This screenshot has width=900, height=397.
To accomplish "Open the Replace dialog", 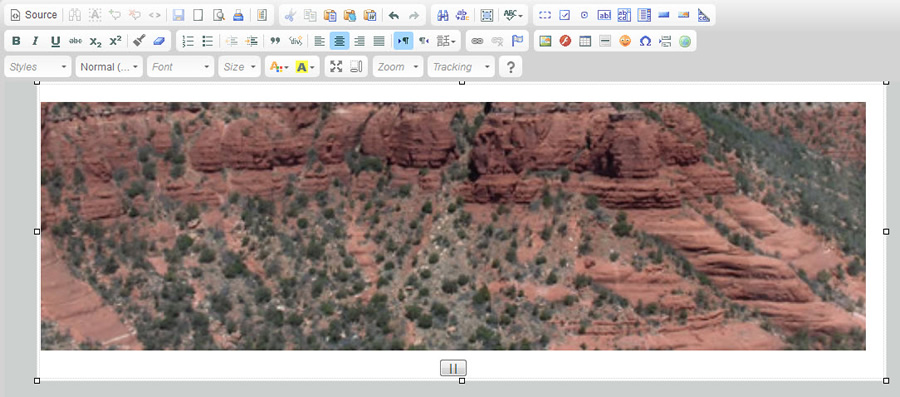I will pyautogui.click(x=462, y=15).
